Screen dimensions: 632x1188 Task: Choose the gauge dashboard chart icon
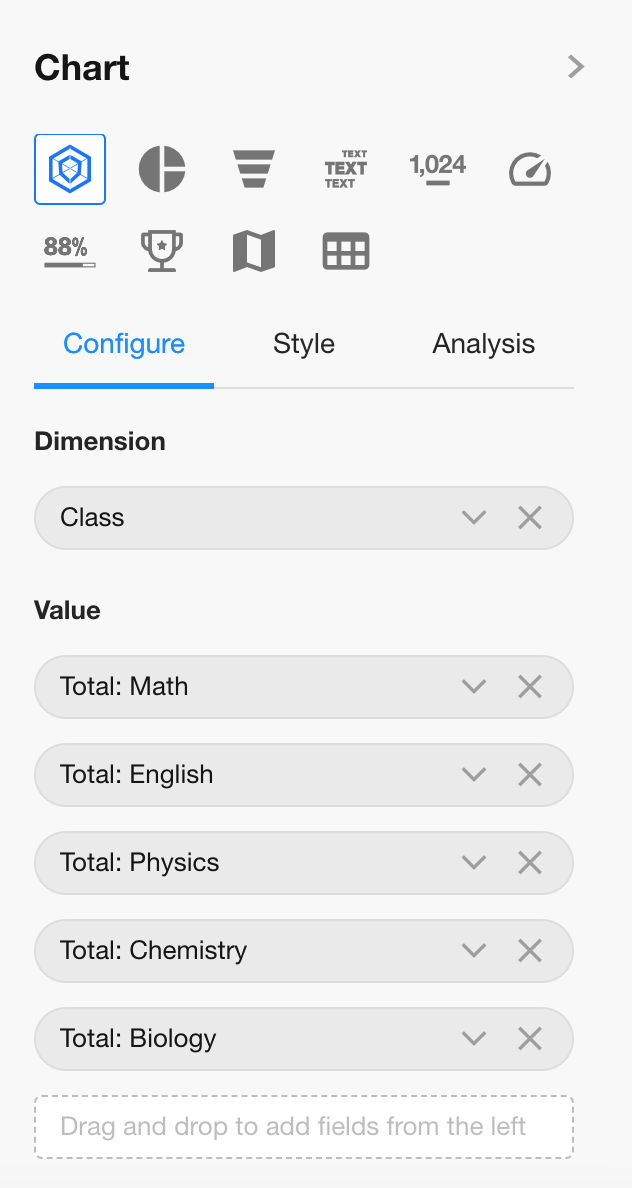point(530,169)
